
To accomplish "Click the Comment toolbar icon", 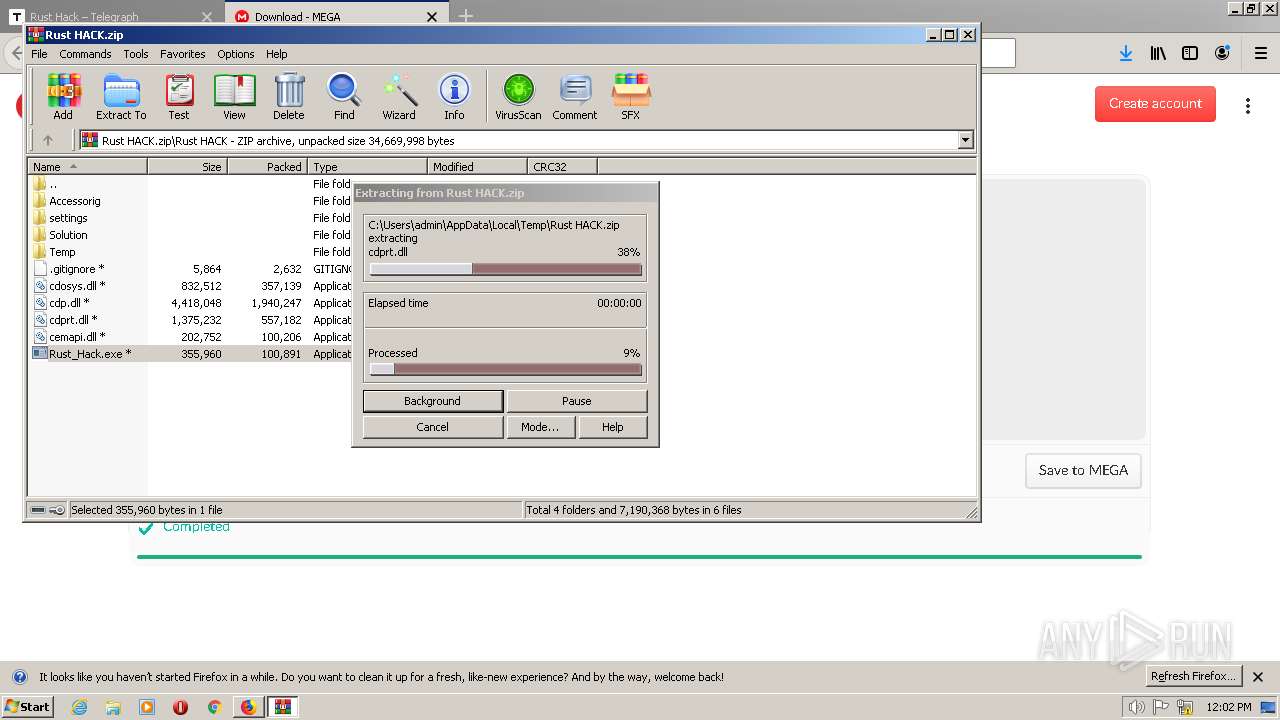I will click(575, 97).
